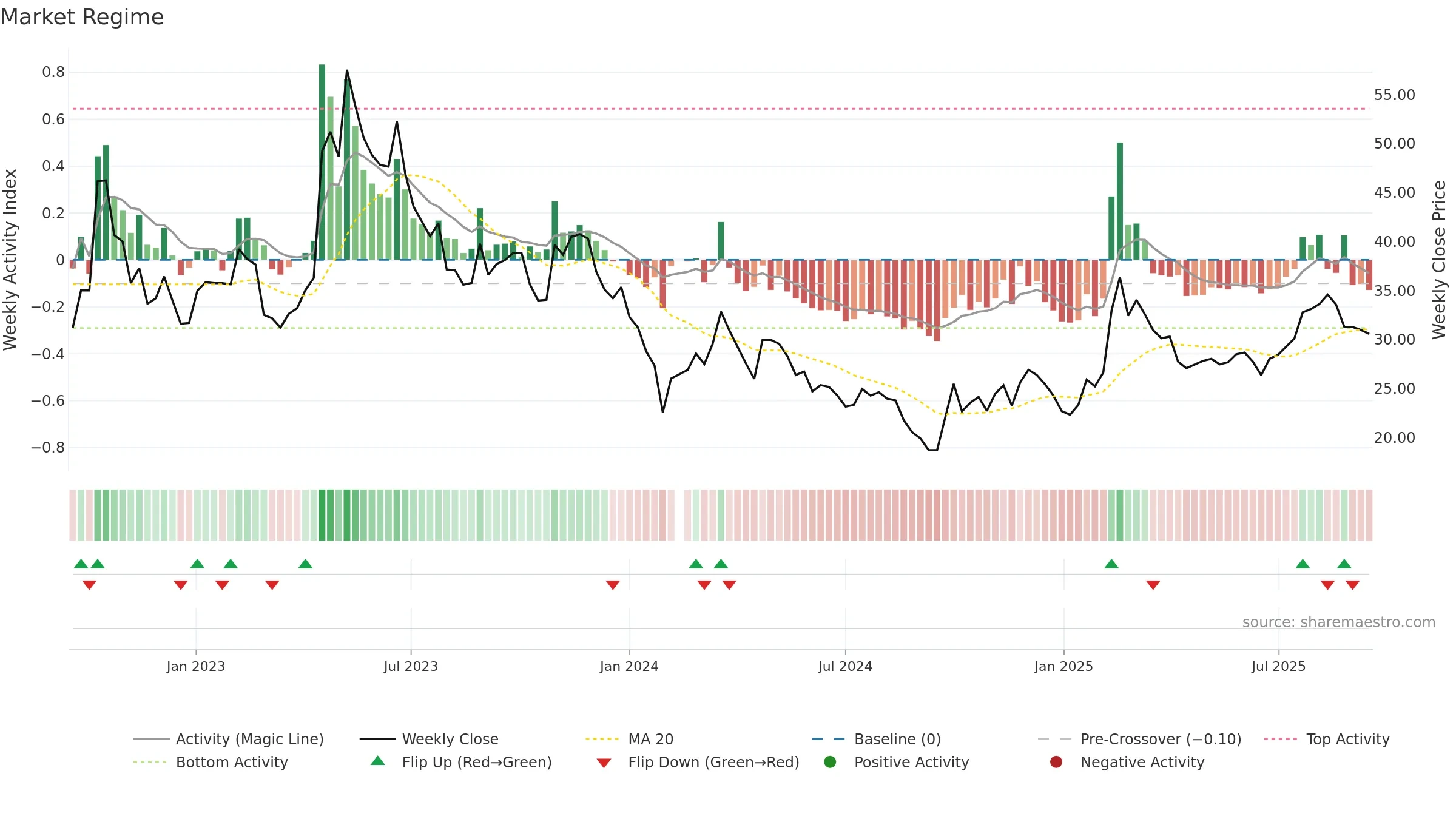Click the Flip Down marker just before Jan 2024
Image resolution: width=1456 pixels, height=819 pixels.
coord(613,585)
